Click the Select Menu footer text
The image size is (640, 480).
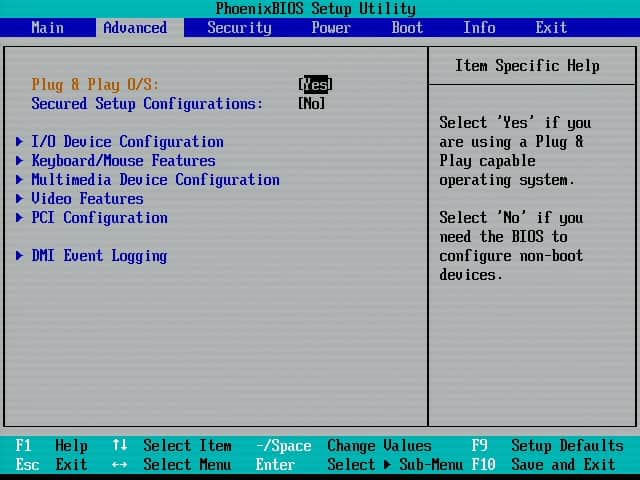(187, 464)
